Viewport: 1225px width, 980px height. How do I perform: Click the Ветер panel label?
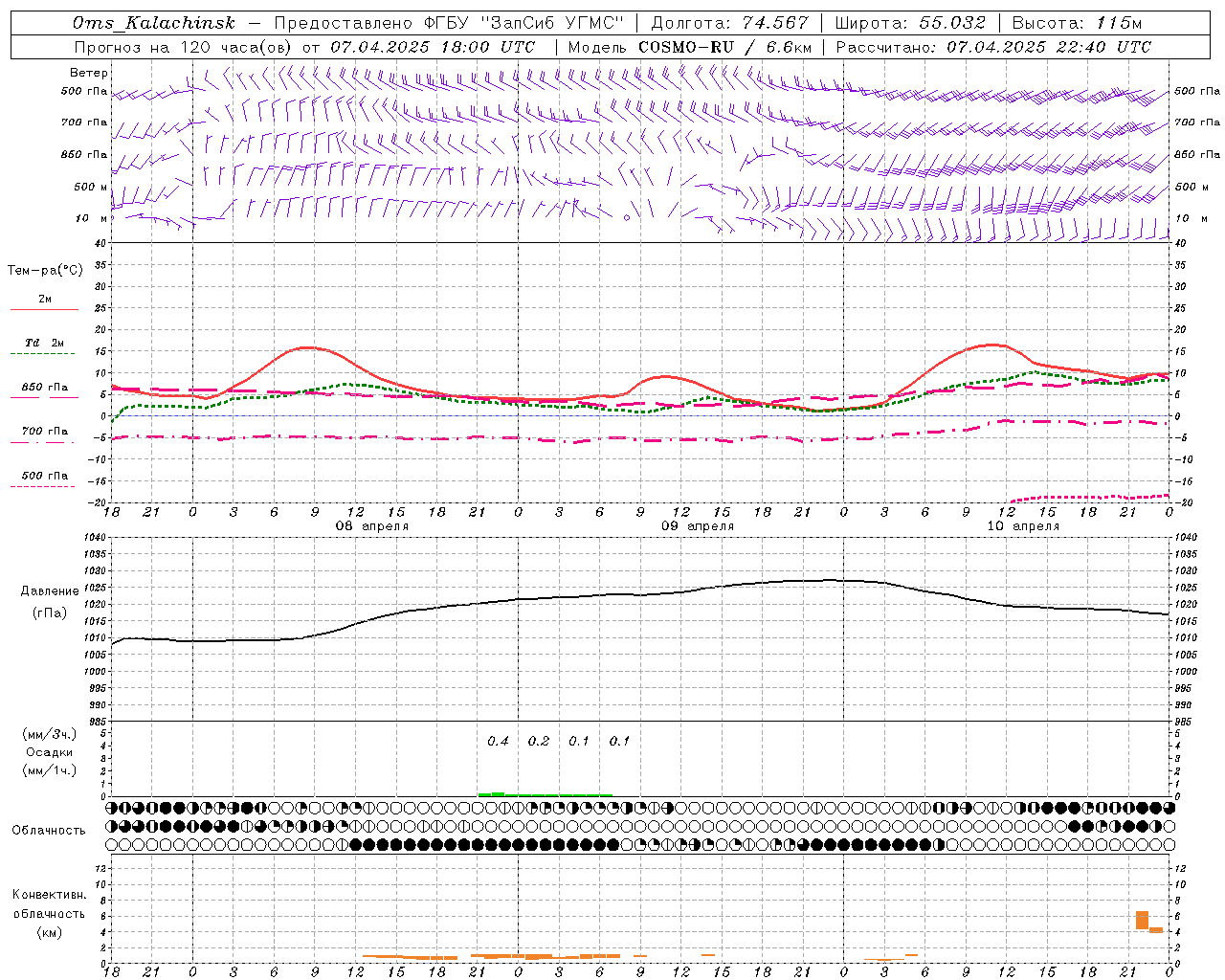(x=89, y=73)
